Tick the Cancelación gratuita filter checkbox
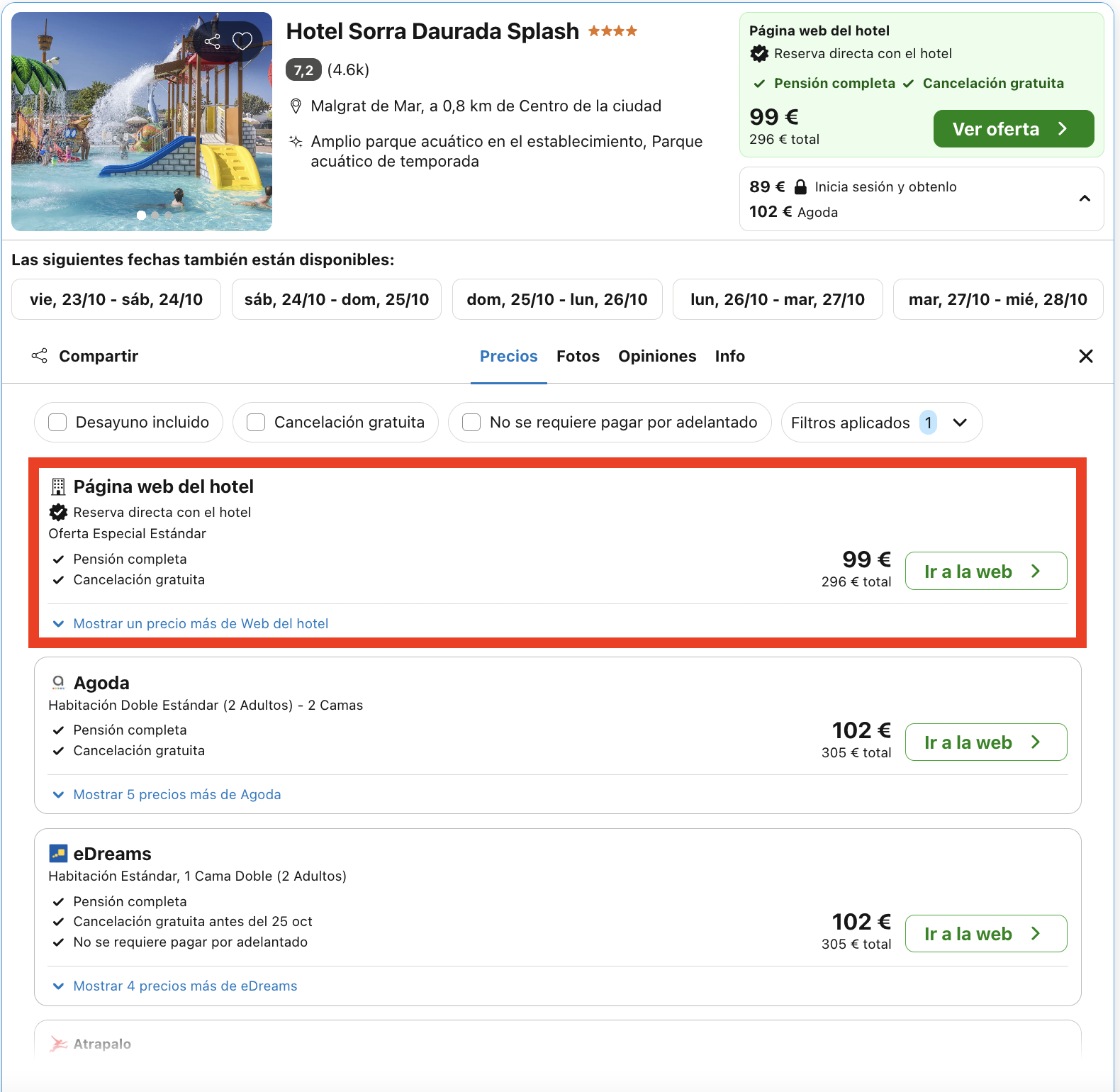 [x=256, y=423]
